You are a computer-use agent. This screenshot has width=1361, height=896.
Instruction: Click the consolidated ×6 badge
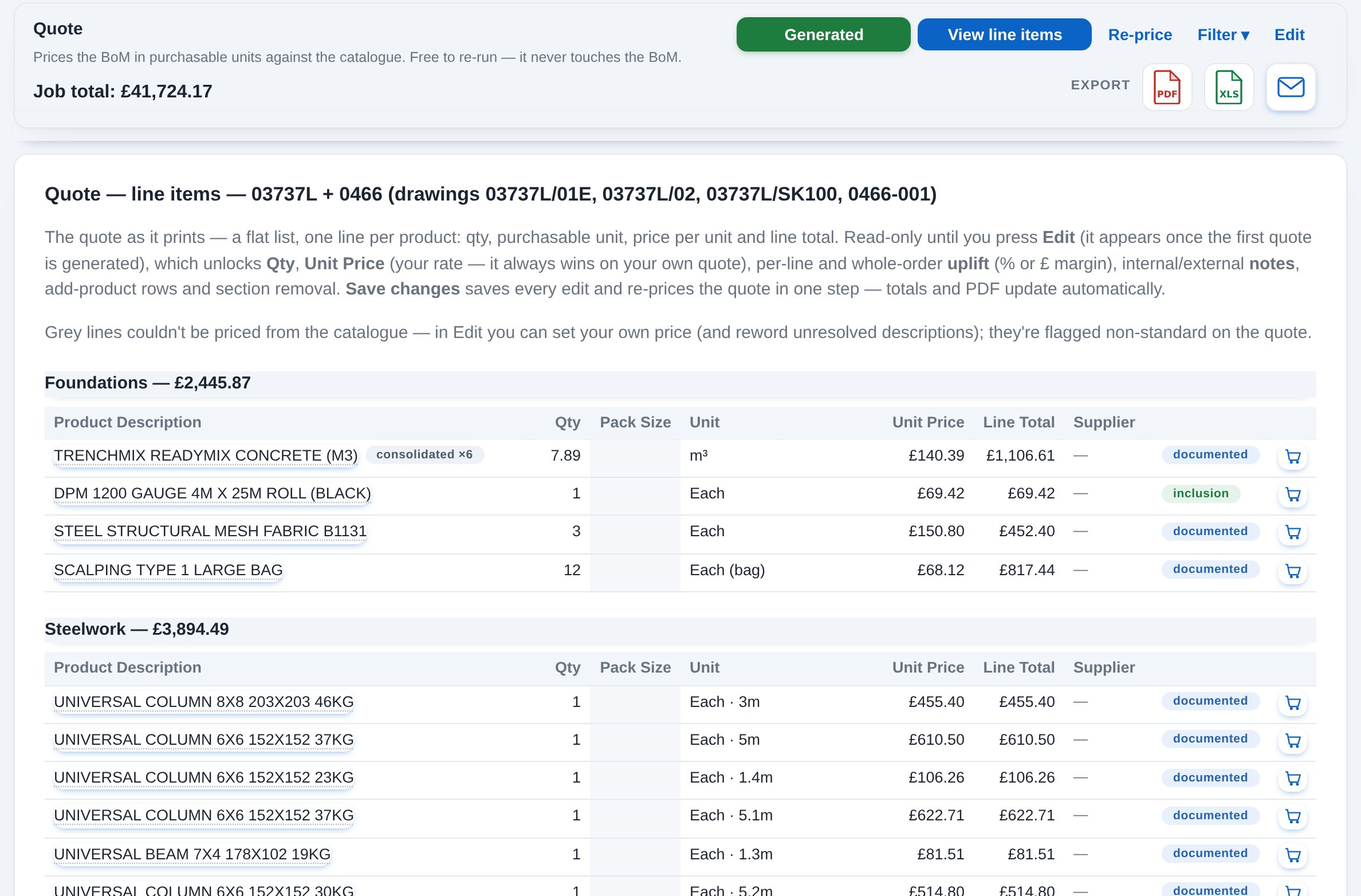pyautogui.click(x=424, y=454)
